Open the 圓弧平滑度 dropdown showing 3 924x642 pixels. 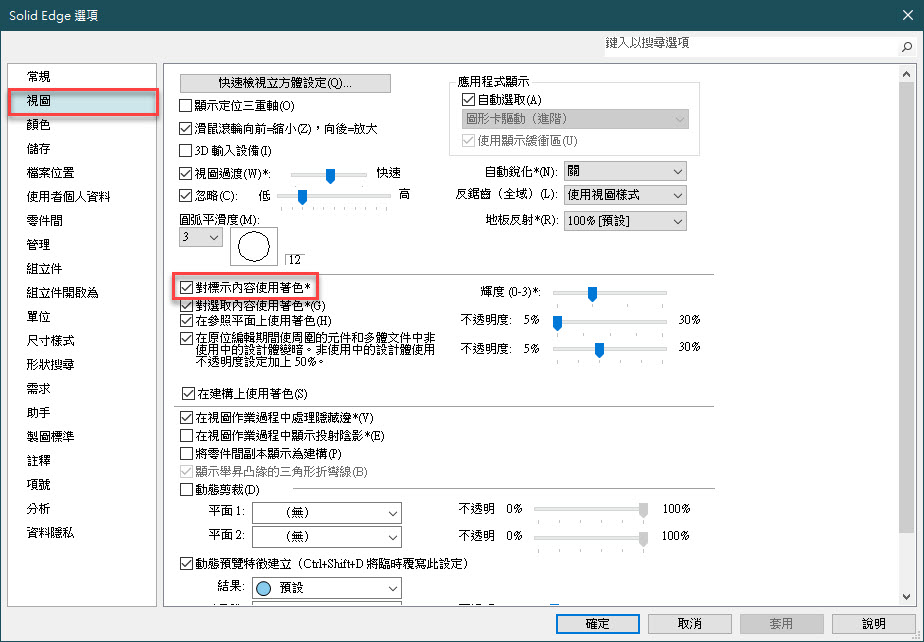pos(201,238)
